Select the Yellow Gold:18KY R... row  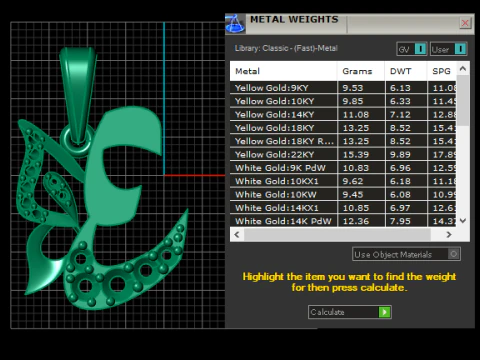coord(343,141)
